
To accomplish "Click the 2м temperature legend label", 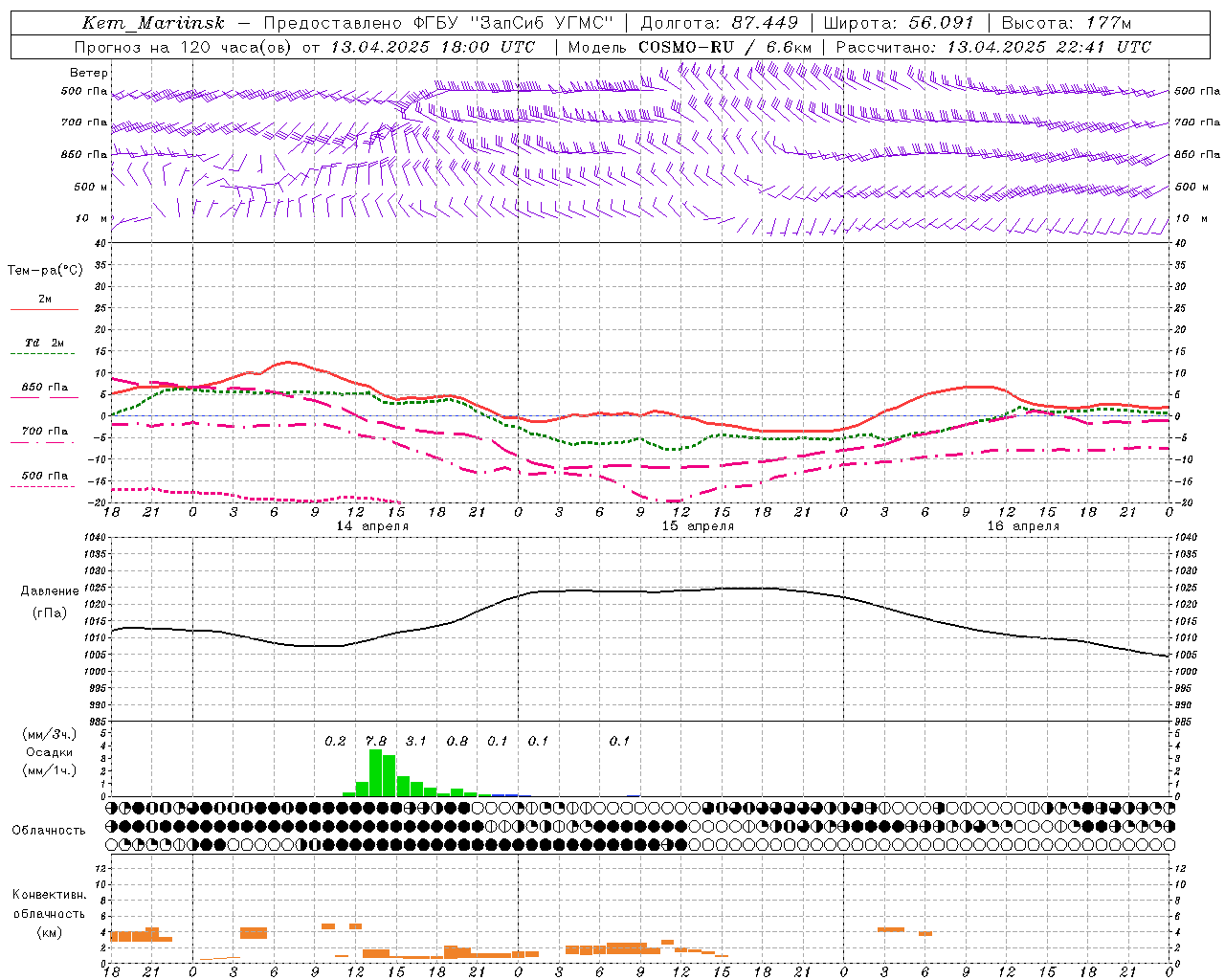I will tap(45, 300).
